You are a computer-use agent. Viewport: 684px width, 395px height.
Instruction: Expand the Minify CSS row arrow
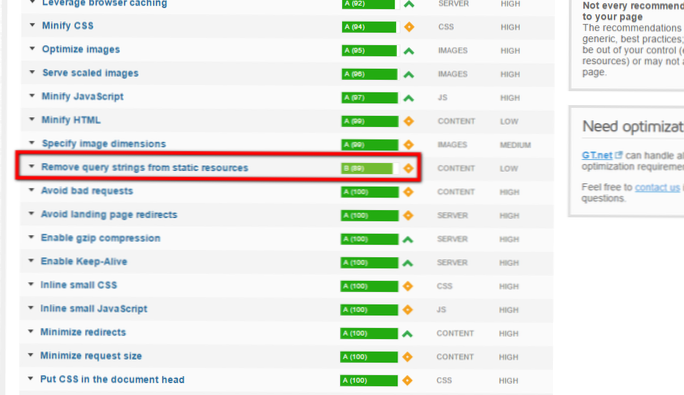coord(32,25)
